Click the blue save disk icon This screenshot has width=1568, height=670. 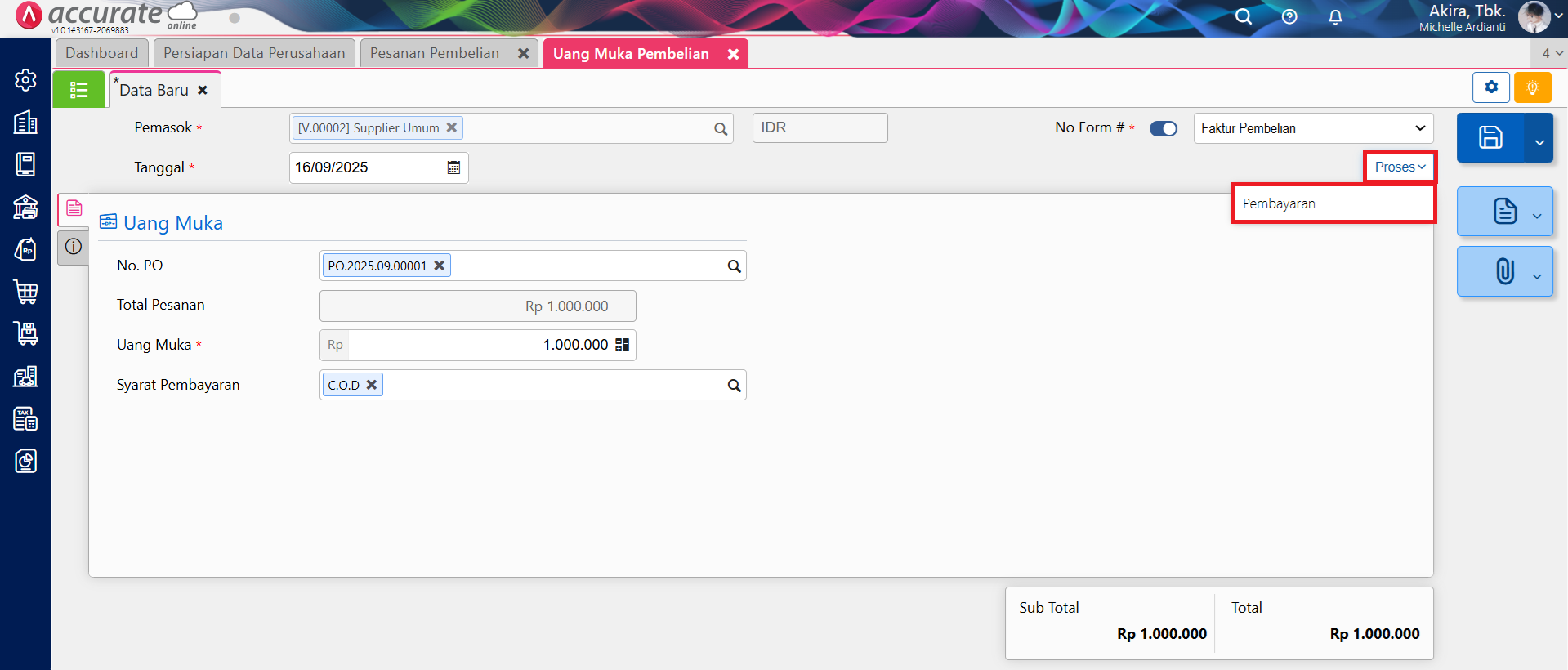pos(1490,137)
